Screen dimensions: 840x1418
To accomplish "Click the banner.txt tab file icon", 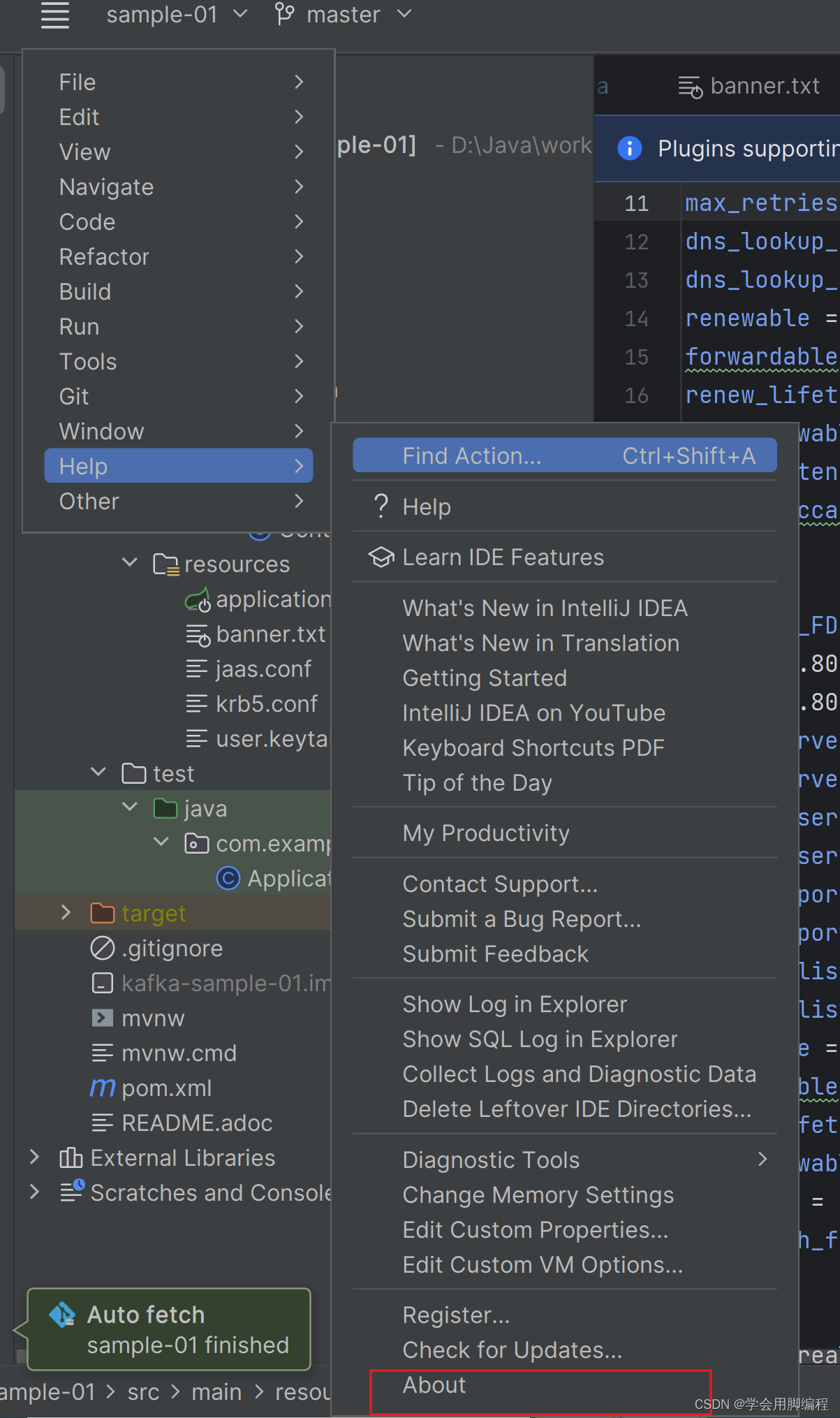I will tap(690, 87).
